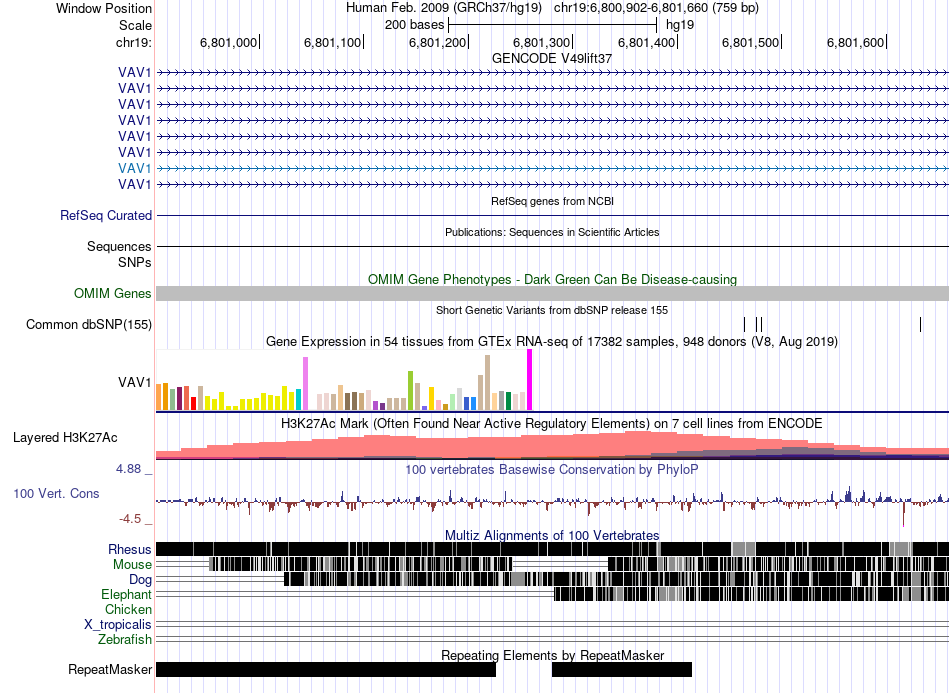The width and height of the screenshot is (950, 693).
Task: Click the tall tan GTEx expression bar
Action: [487, 383]
